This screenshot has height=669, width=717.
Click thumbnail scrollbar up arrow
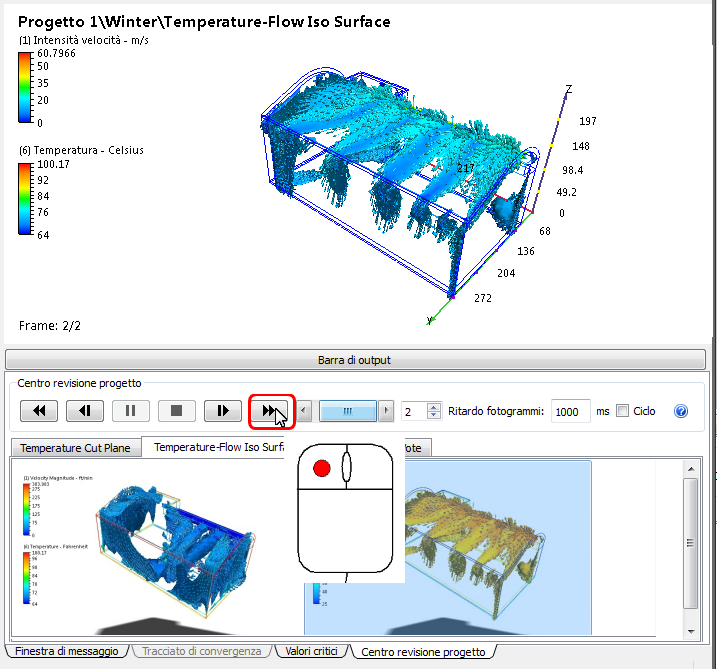691,469
